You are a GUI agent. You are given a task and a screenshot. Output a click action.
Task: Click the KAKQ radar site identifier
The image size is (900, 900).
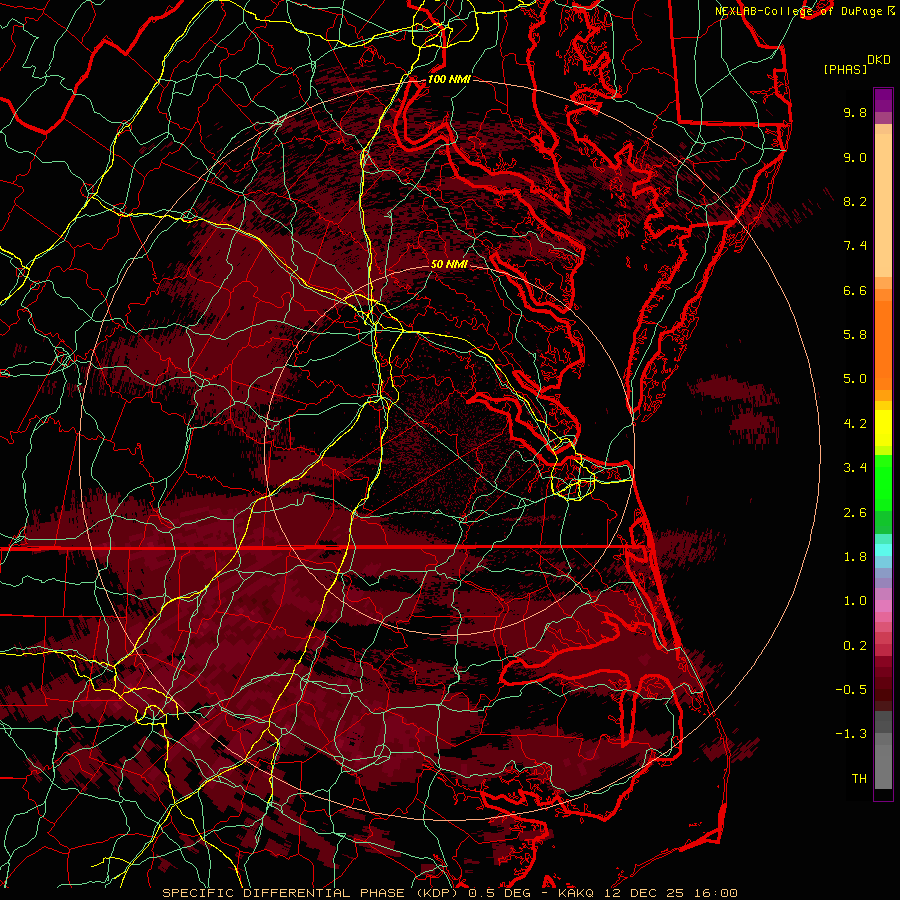click(577, 893)
